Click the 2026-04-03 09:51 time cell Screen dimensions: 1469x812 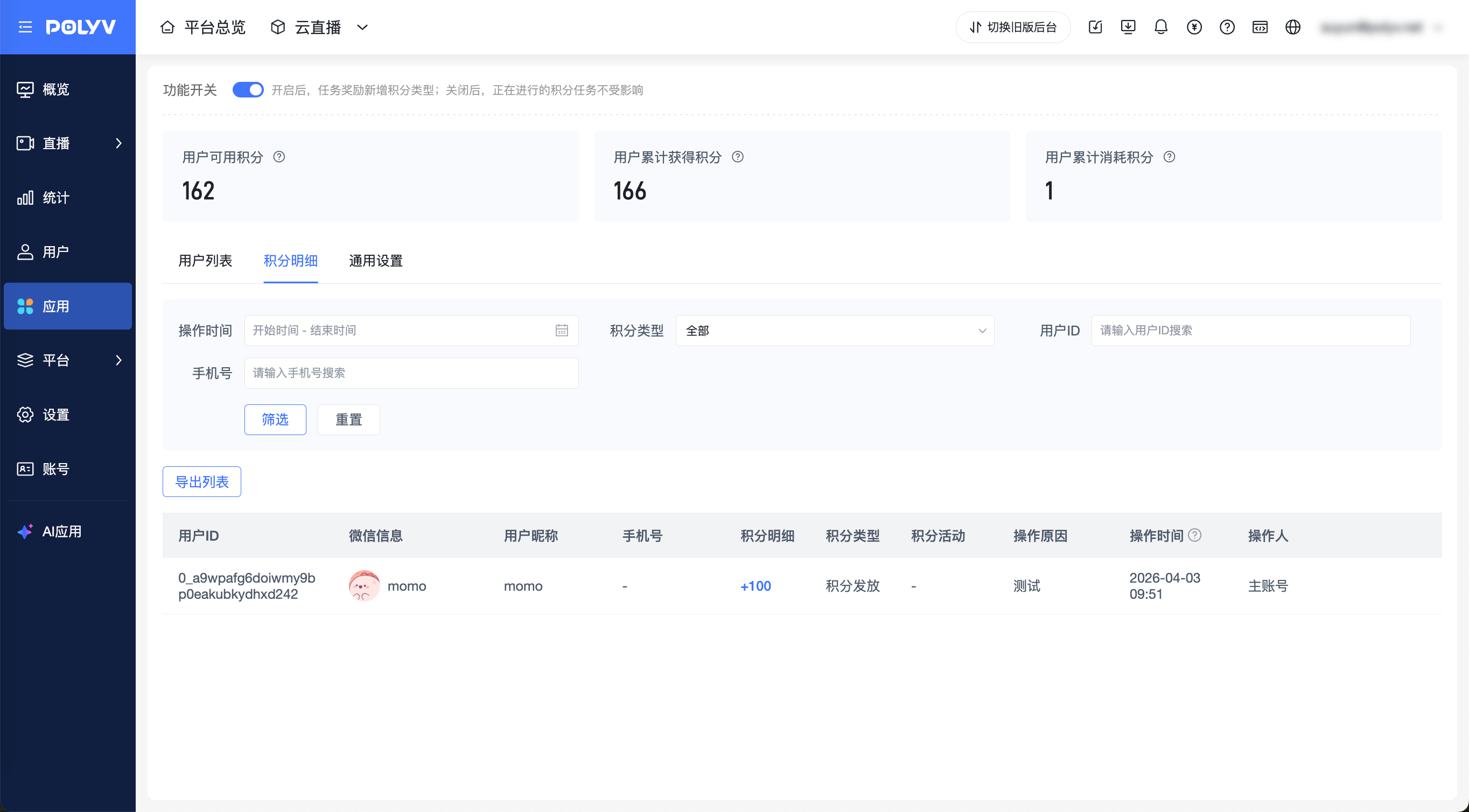[x=1164, y=586]
